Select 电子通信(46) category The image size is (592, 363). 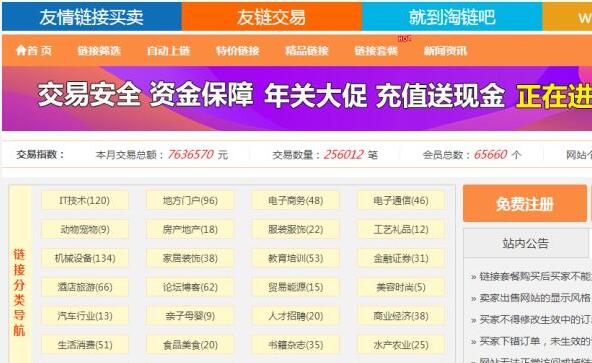pyautogui.click(x=401, y=200)
